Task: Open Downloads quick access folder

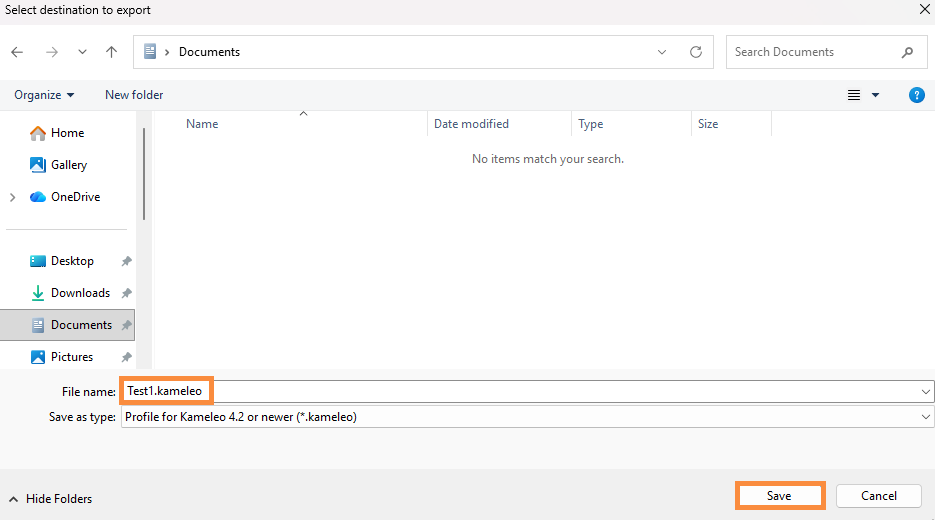Action: [x=70, y=293]
